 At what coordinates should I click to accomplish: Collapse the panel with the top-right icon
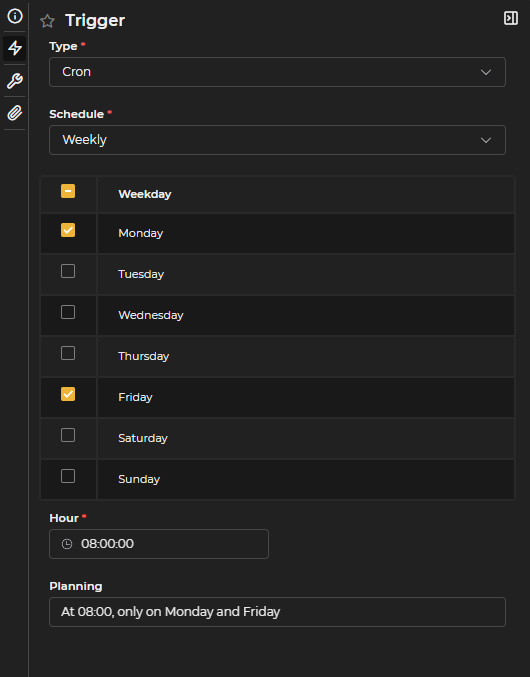(x=511, y=18)
